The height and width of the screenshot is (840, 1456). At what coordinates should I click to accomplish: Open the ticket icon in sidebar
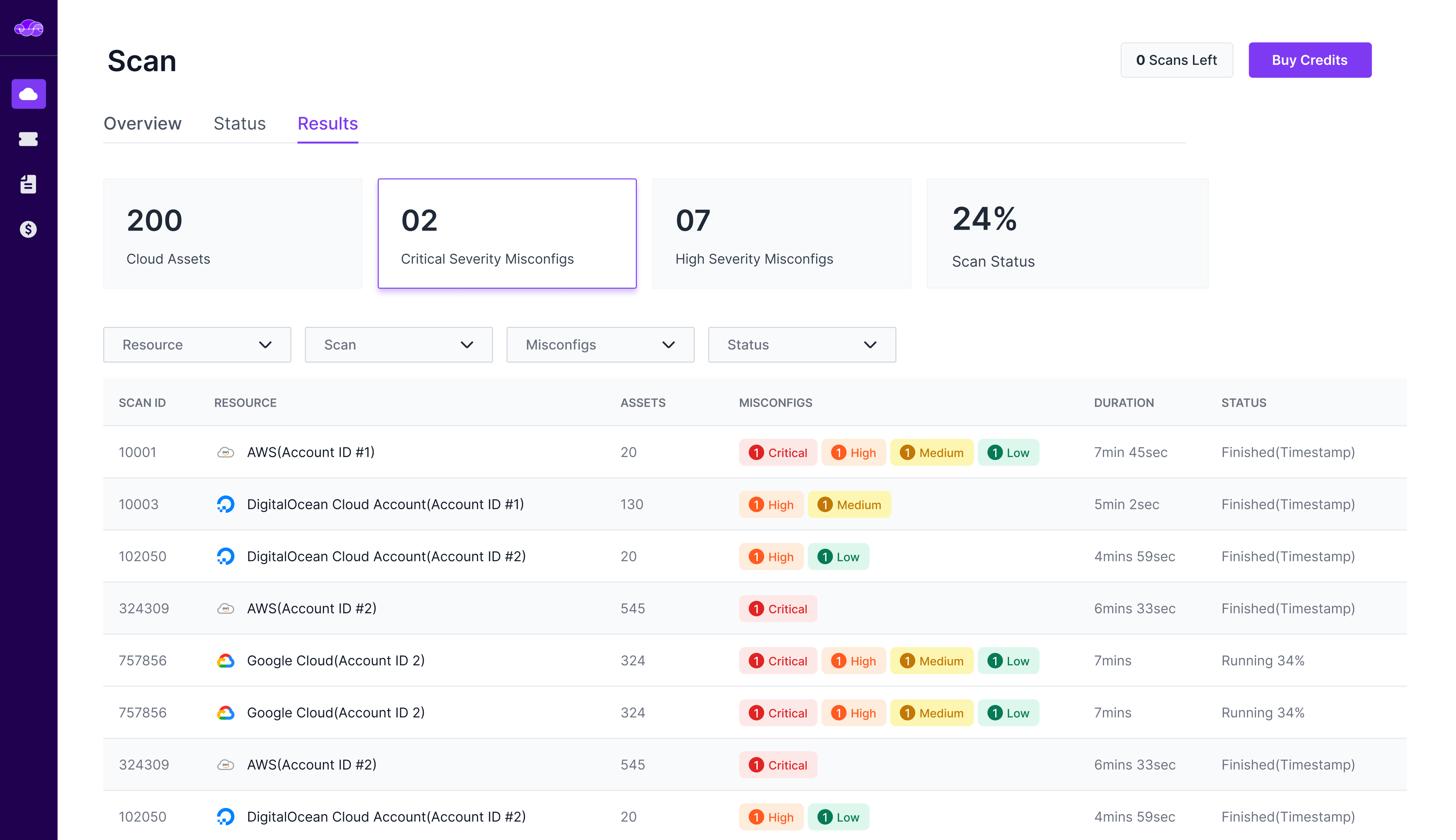click(x=28, y=139)
